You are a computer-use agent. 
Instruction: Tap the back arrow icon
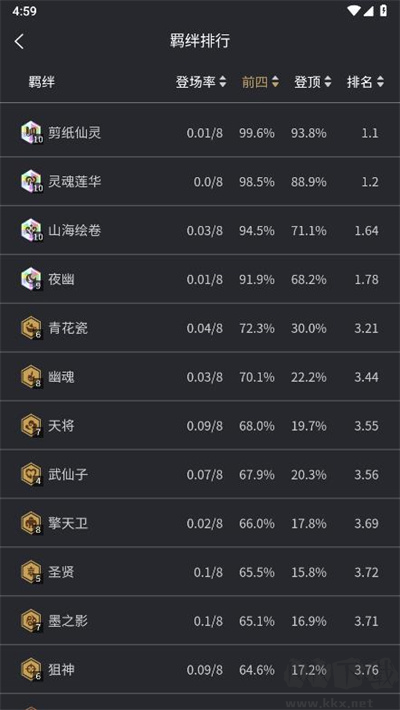(19, 42)
